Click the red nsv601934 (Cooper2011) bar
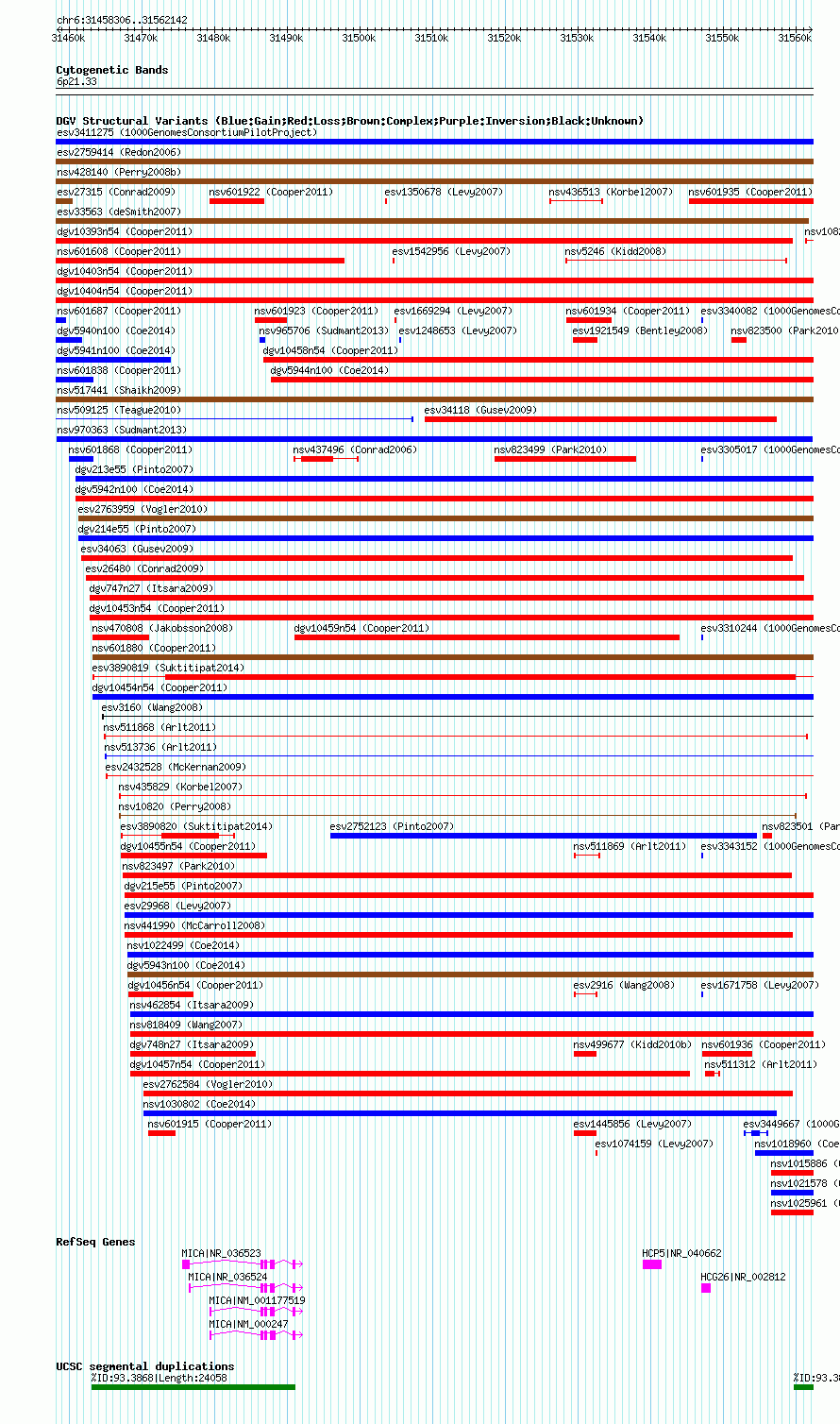The height and width of the screenshot is (1424, 840). (x=589, y=320)
